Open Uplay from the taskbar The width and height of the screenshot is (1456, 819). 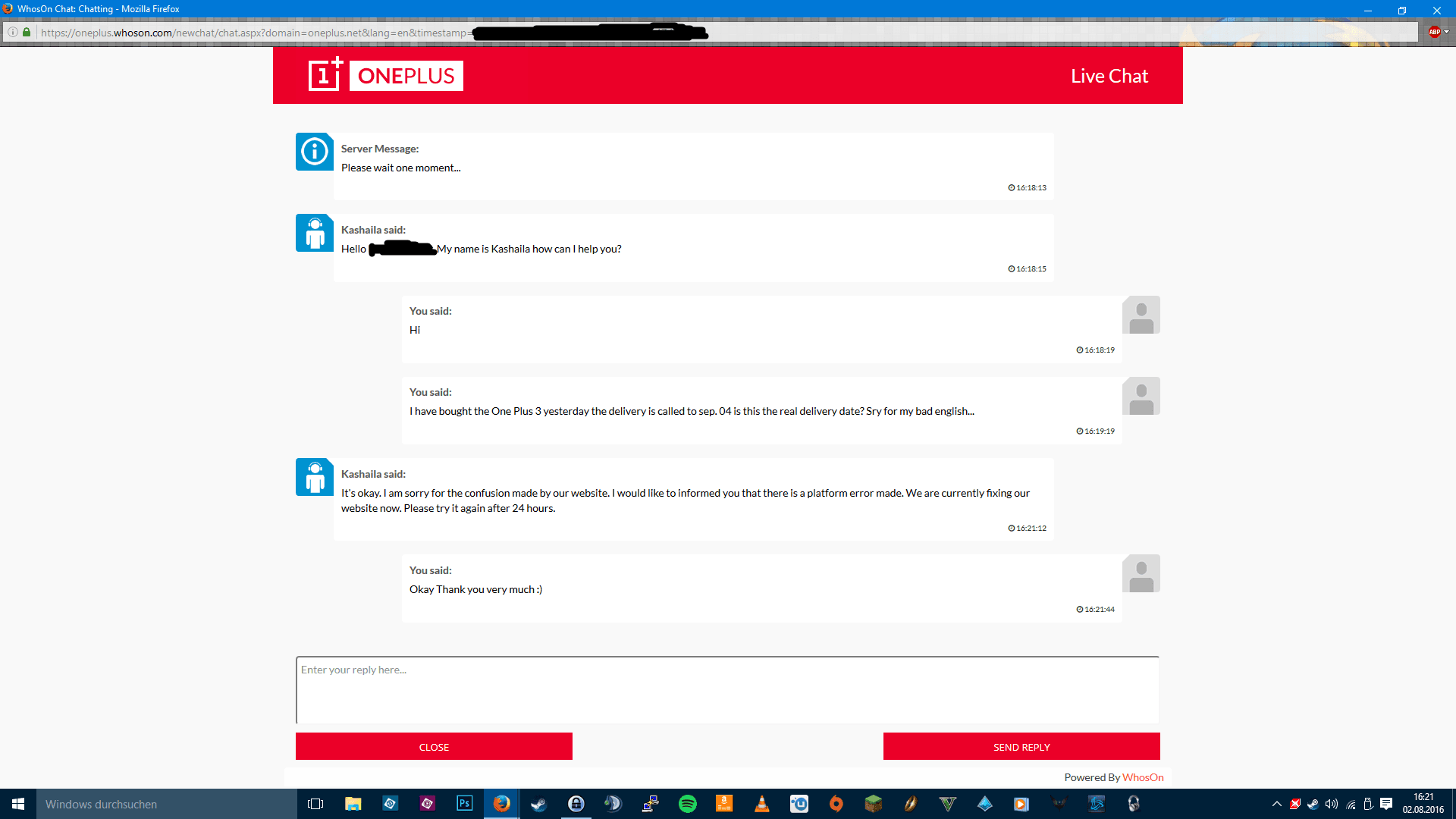click(x=799, y=804)
